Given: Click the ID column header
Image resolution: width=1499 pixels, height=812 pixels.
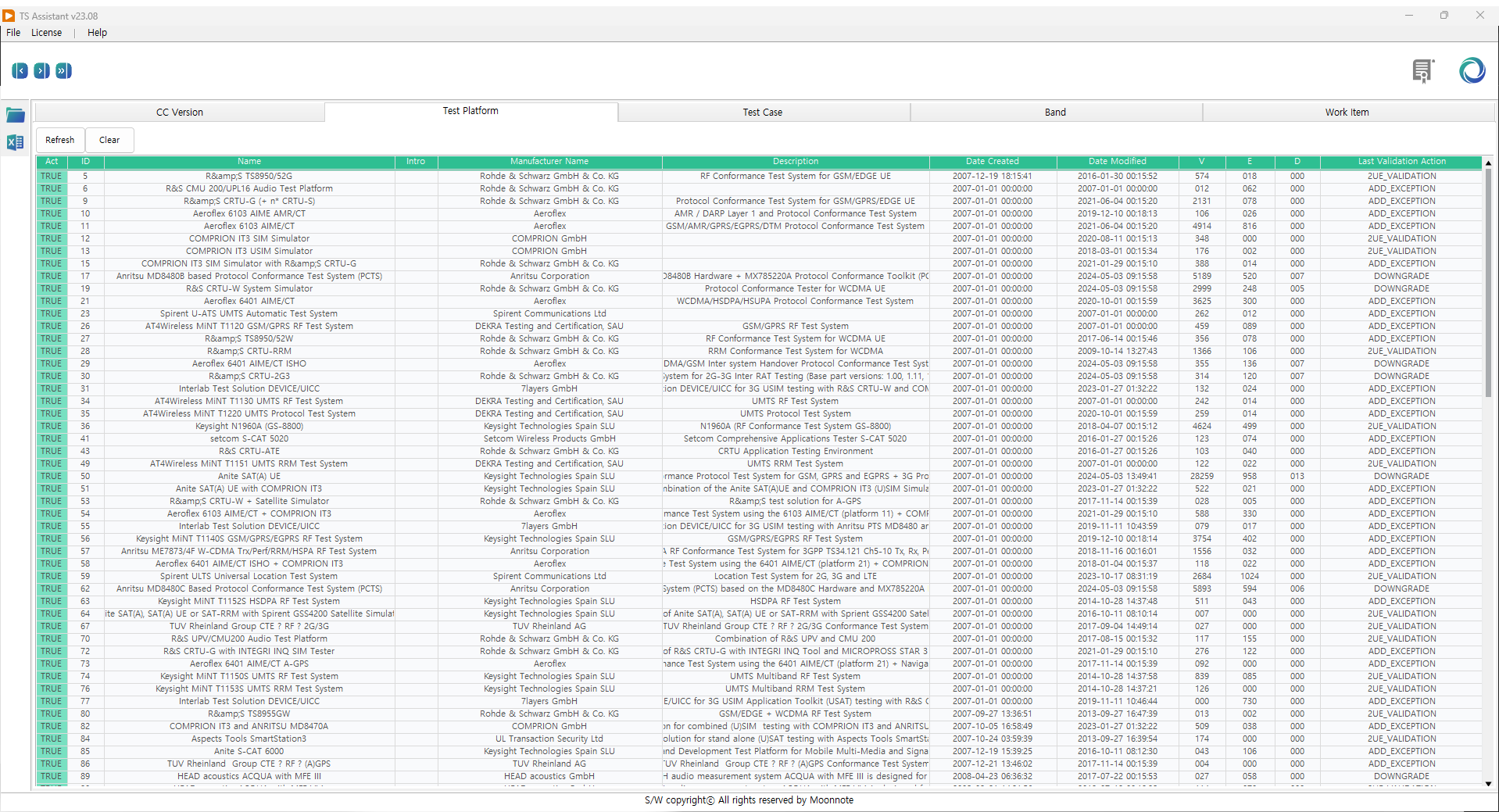Looking at the screenshot, I should tap(85, 162).
